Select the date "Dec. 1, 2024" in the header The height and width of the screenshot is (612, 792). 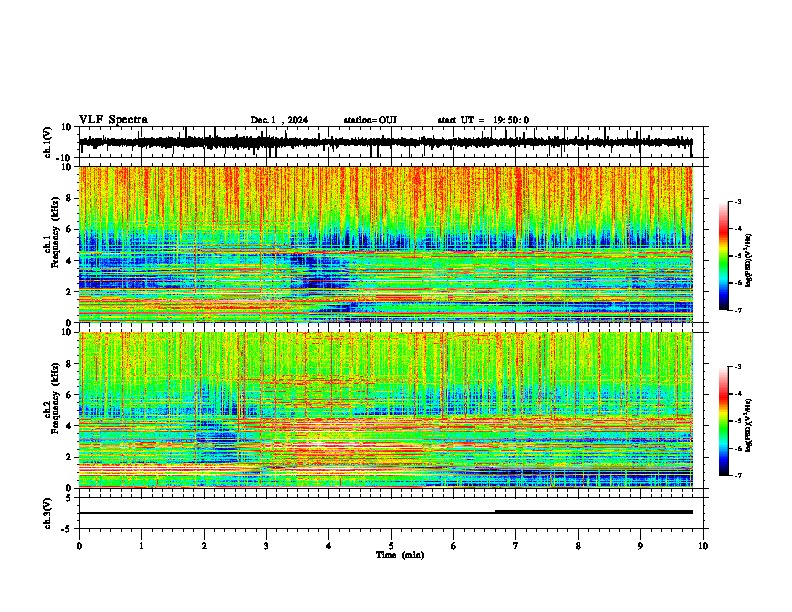[x=279, y=120]
